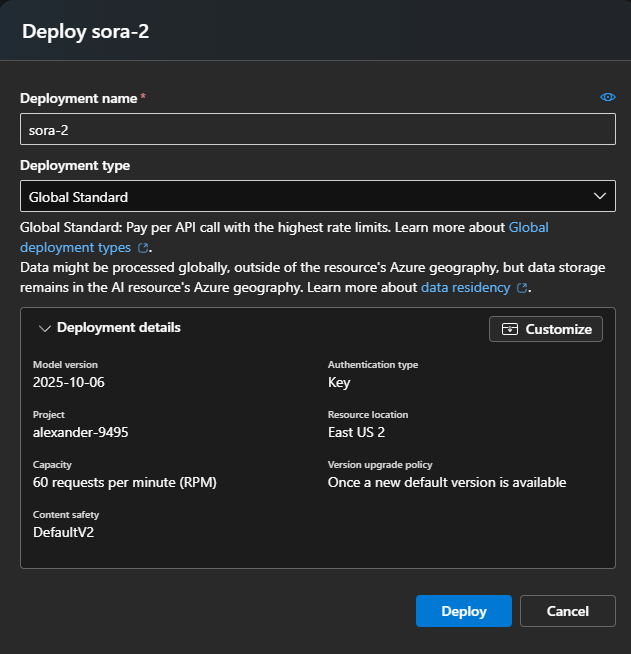Click the Authentication type label
The image size is (631, 654).
(373, 365)
